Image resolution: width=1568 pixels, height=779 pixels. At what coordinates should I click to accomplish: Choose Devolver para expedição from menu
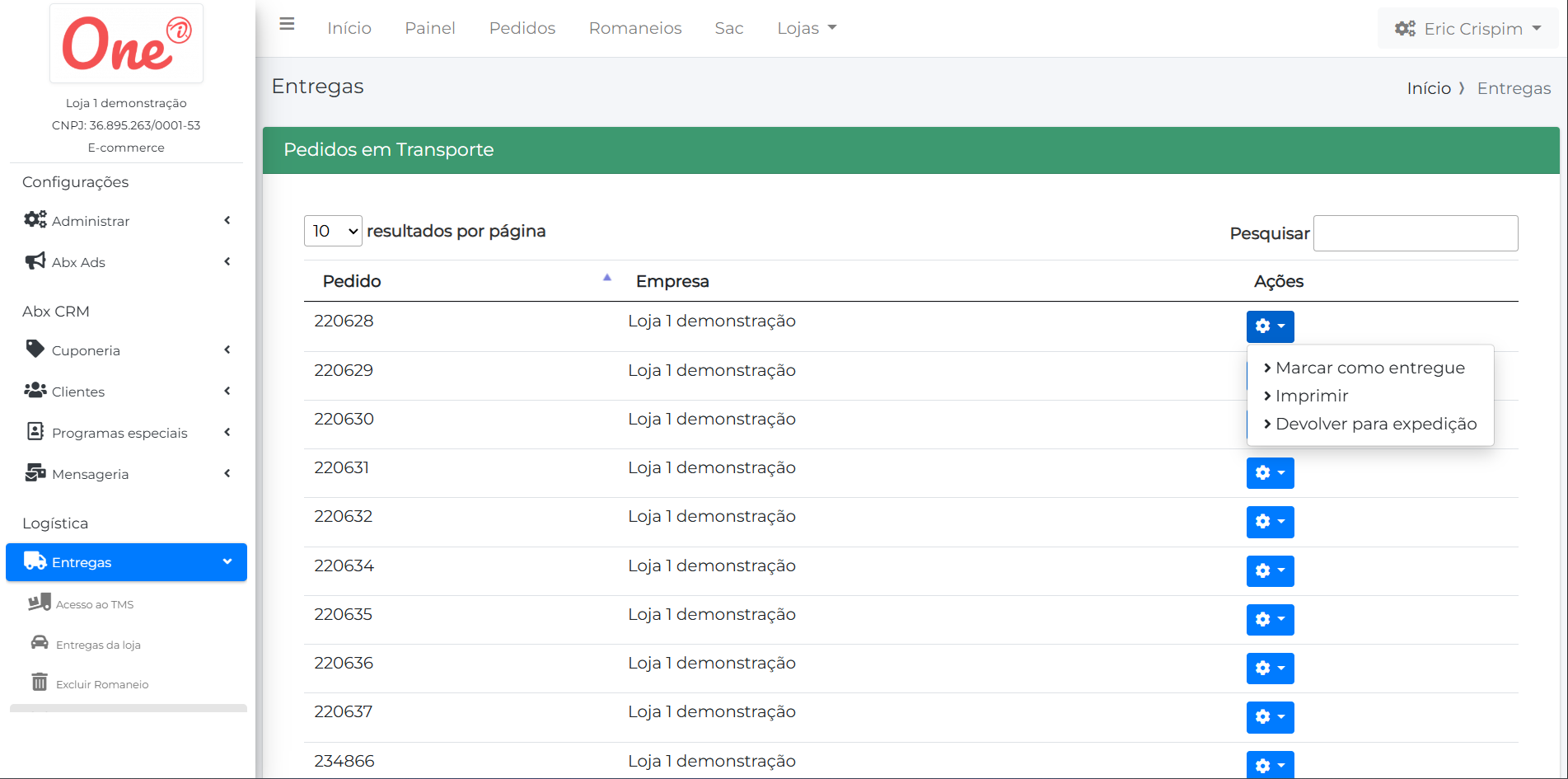tap(1375, 425)
